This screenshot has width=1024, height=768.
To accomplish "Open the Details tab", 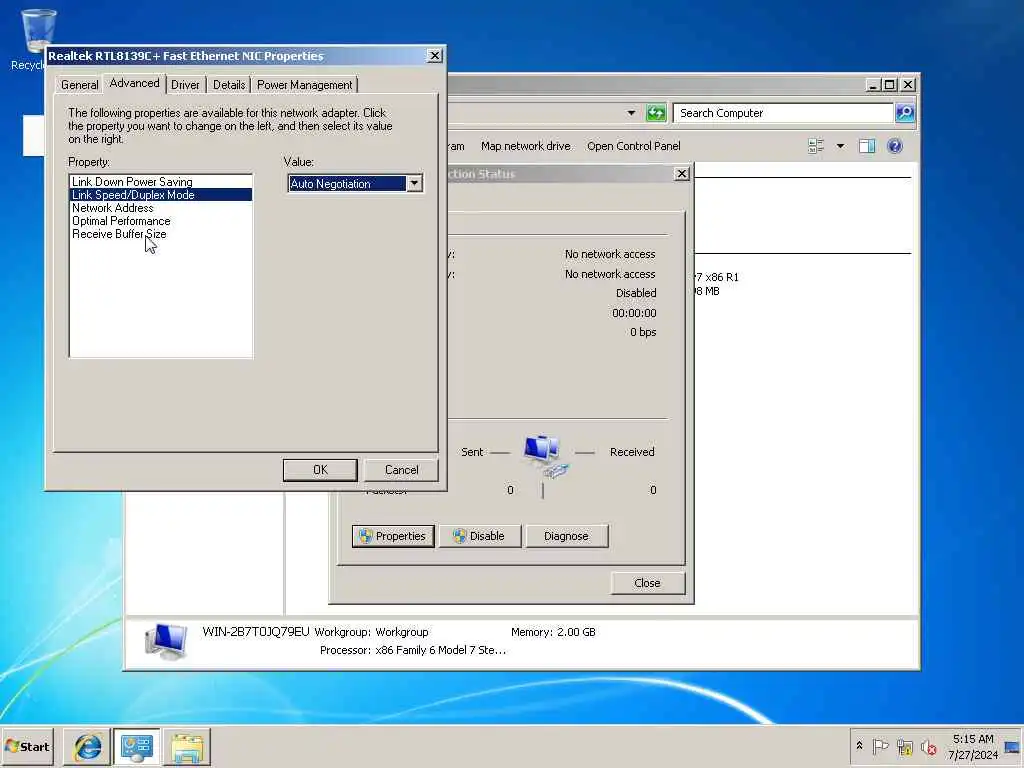I will point(229,85).
